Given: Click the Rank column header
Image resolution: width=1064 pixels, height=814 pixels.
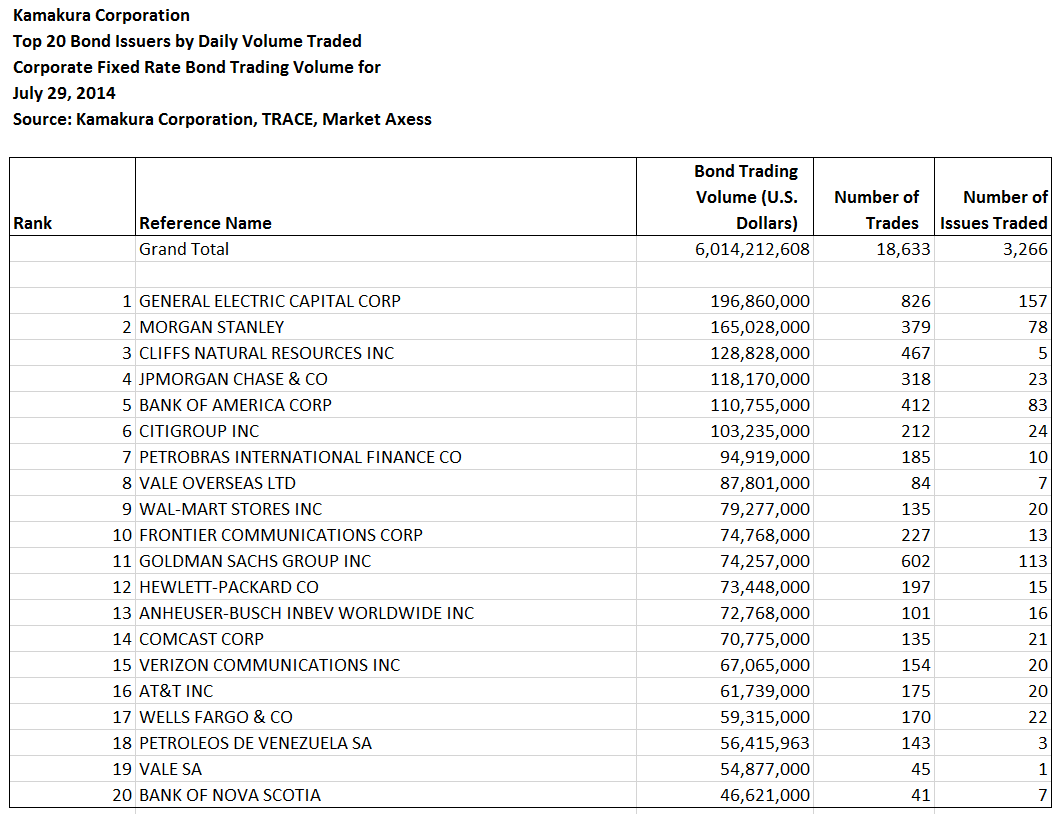Looking at the screenshot, I should click(33, 222).
